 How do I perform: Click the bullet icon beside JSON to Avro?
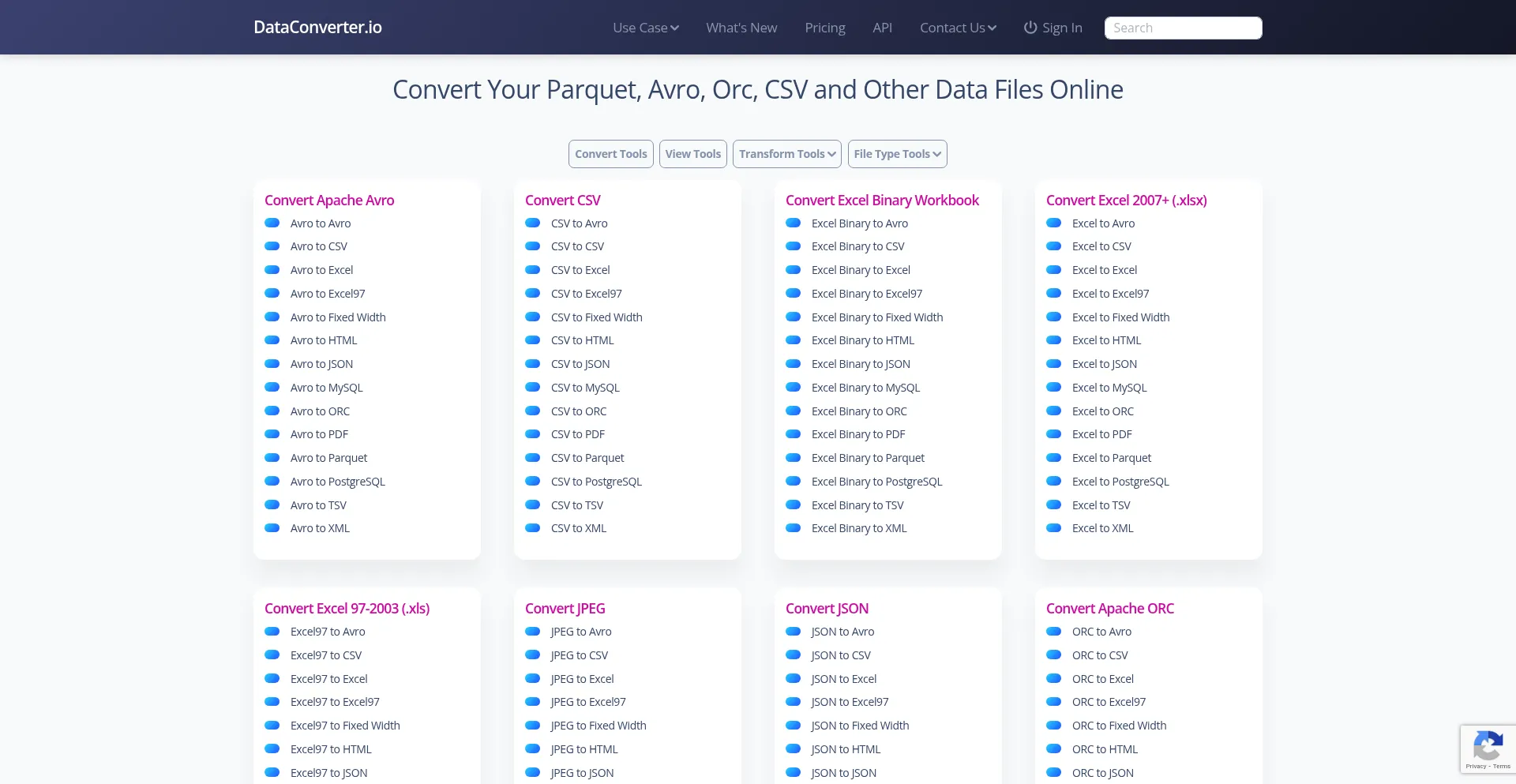click(x=794, y=632)
